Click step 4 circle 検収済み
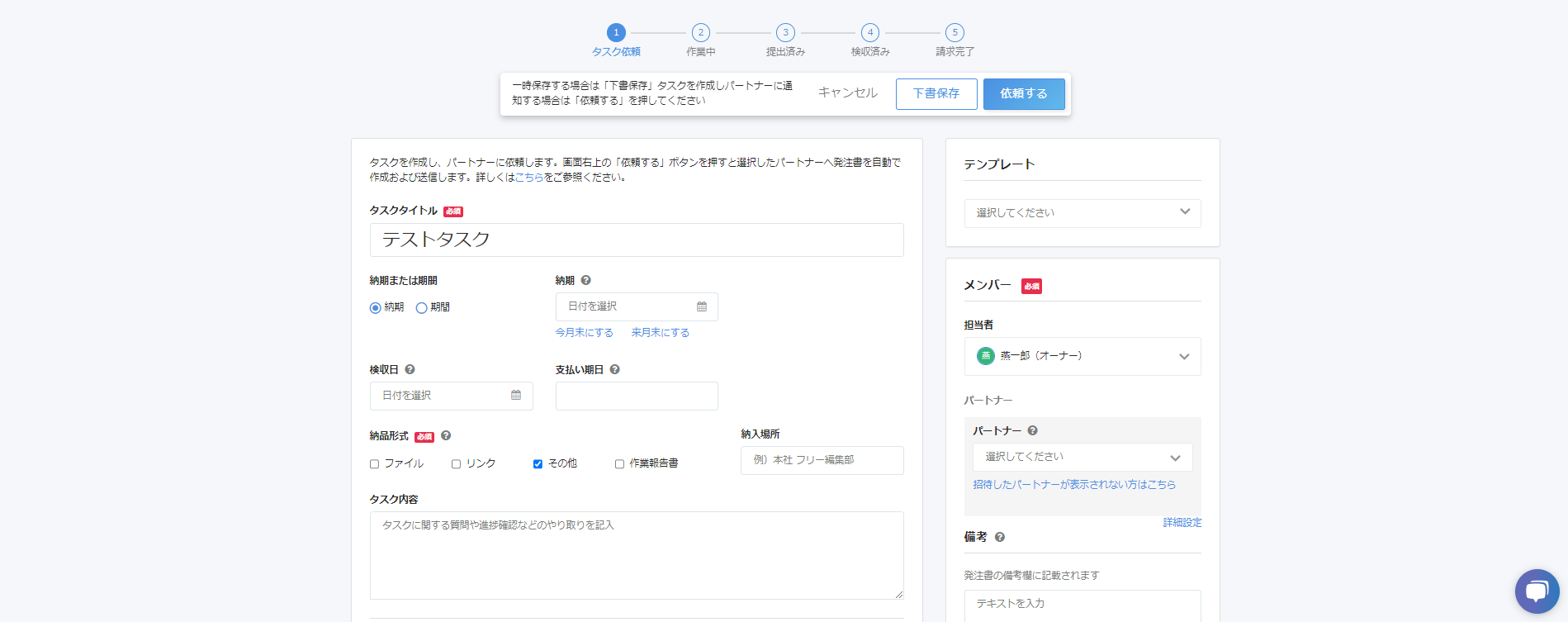The height and width of the screenshot is (622, 1568). coord(870,32)
